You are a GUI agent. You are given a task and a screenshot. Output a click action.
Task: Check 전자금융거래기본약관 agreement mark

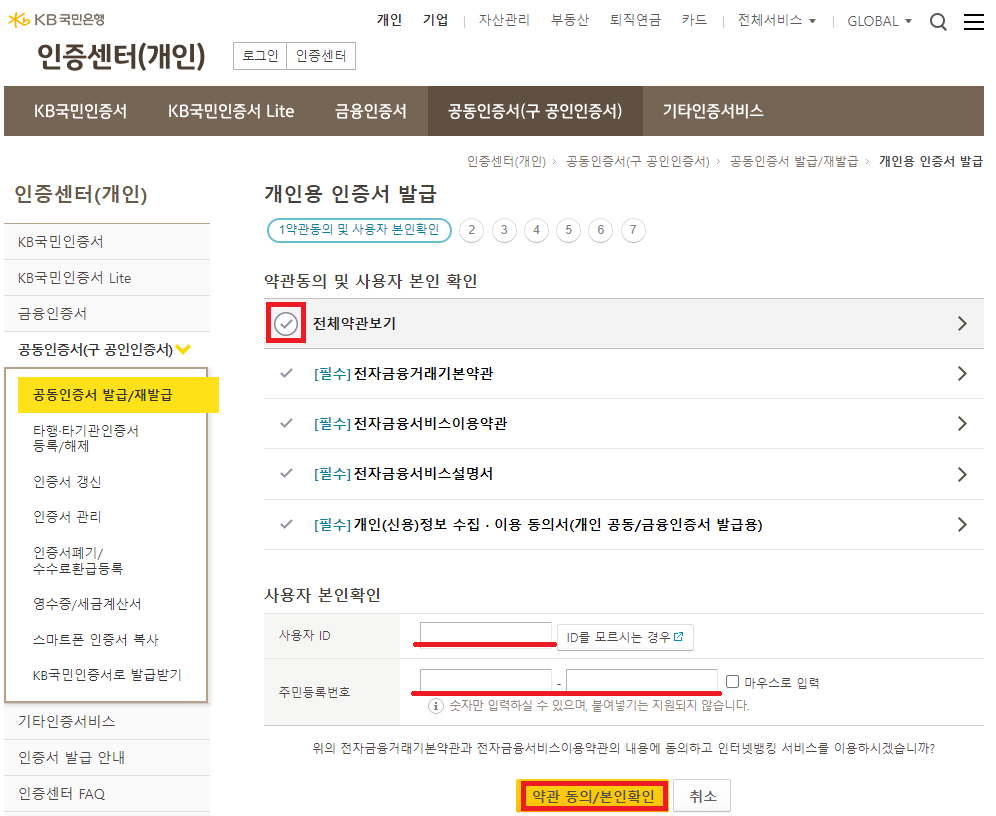coord(286,373)
